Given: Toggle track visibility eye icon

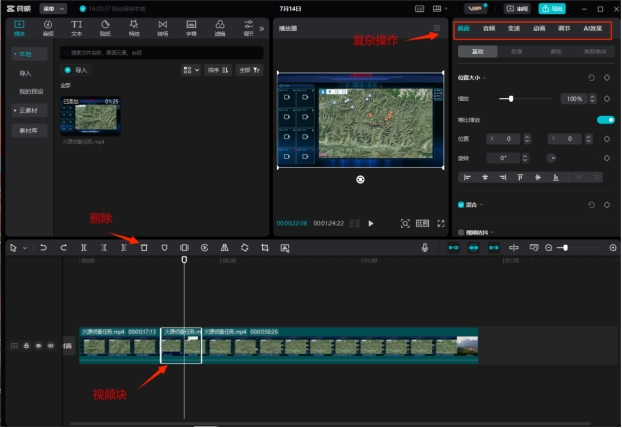Looking at the screenshot, I should [38, 345].
